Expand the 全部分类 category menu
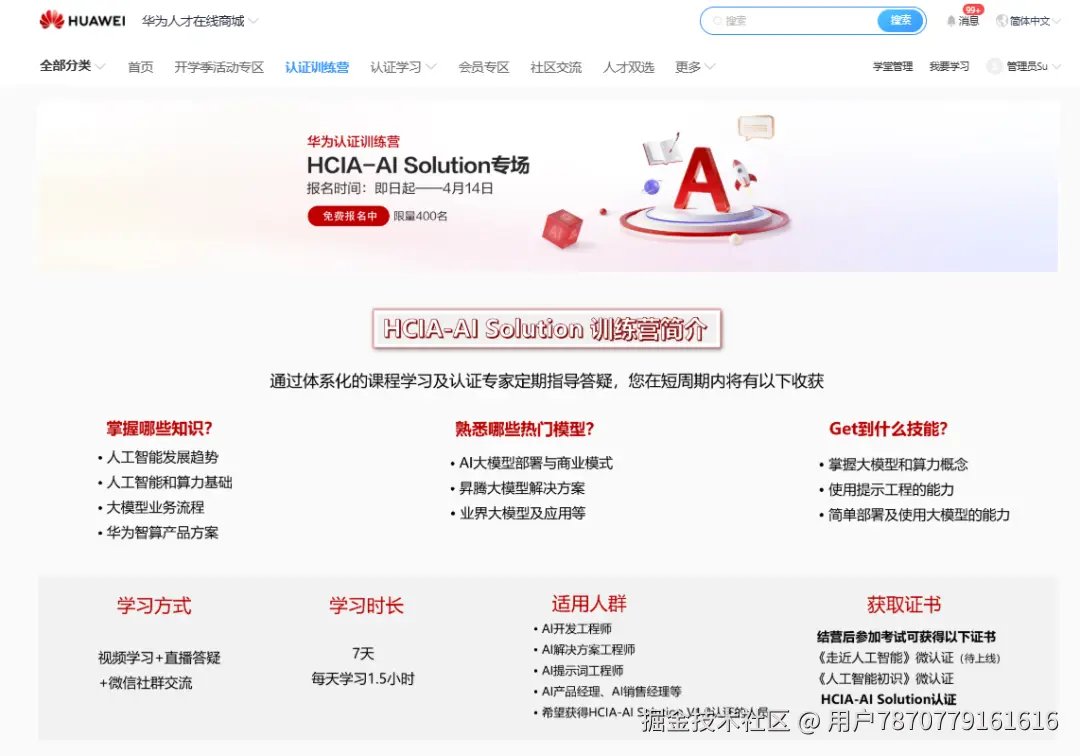The width and height of the screenshot is (1080, 756). 72,66
